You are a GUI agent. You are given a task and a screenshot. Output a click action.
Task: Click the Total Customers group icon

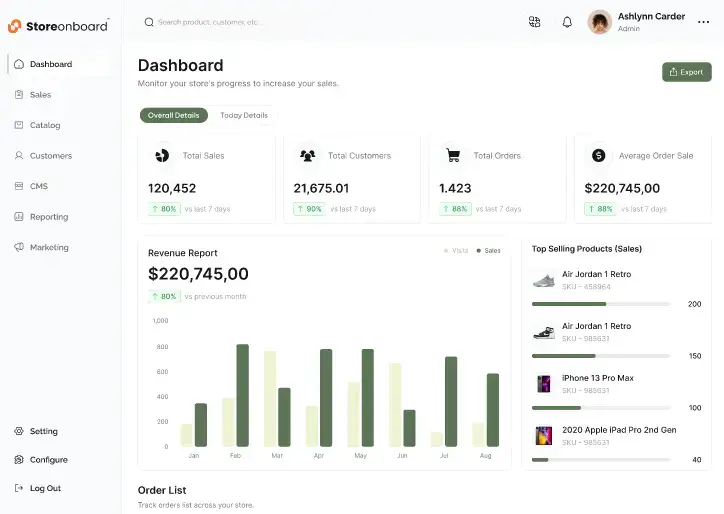tap(307, 156)
